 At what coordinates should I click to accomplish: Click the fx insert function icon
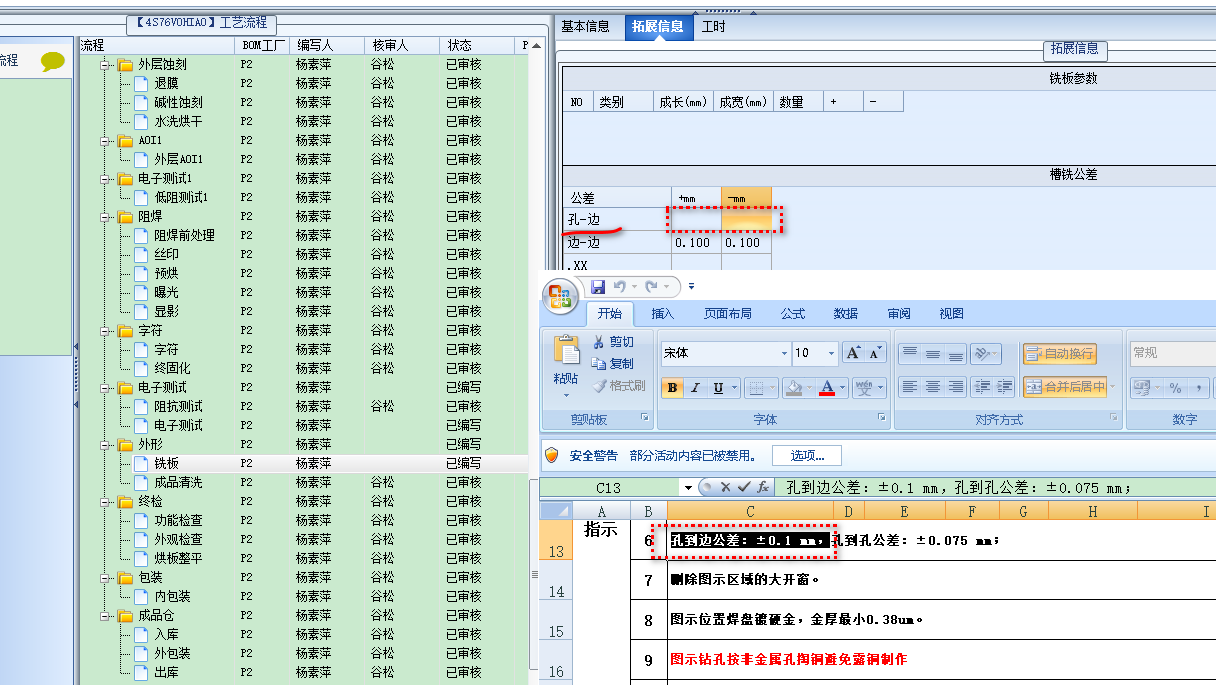[x=762, y=487]
